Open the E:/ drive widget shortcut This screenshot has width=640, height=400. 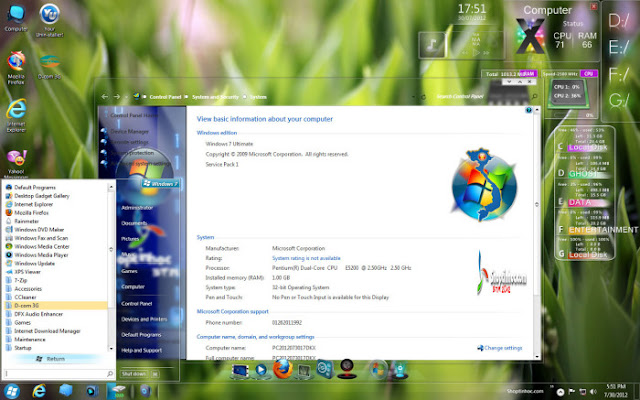(619, 47)
